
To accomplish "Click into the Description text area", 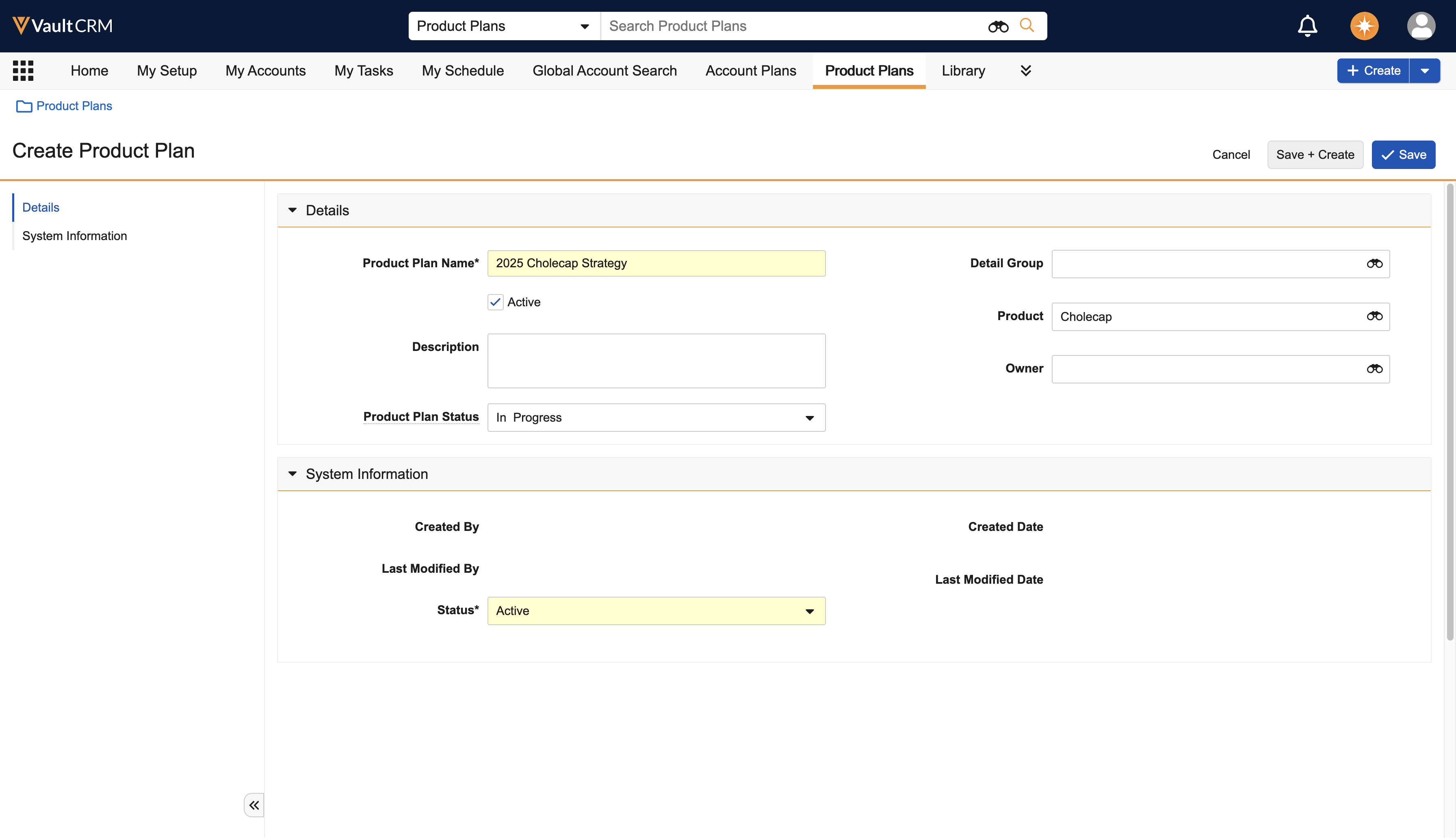I will click(656, 361).
